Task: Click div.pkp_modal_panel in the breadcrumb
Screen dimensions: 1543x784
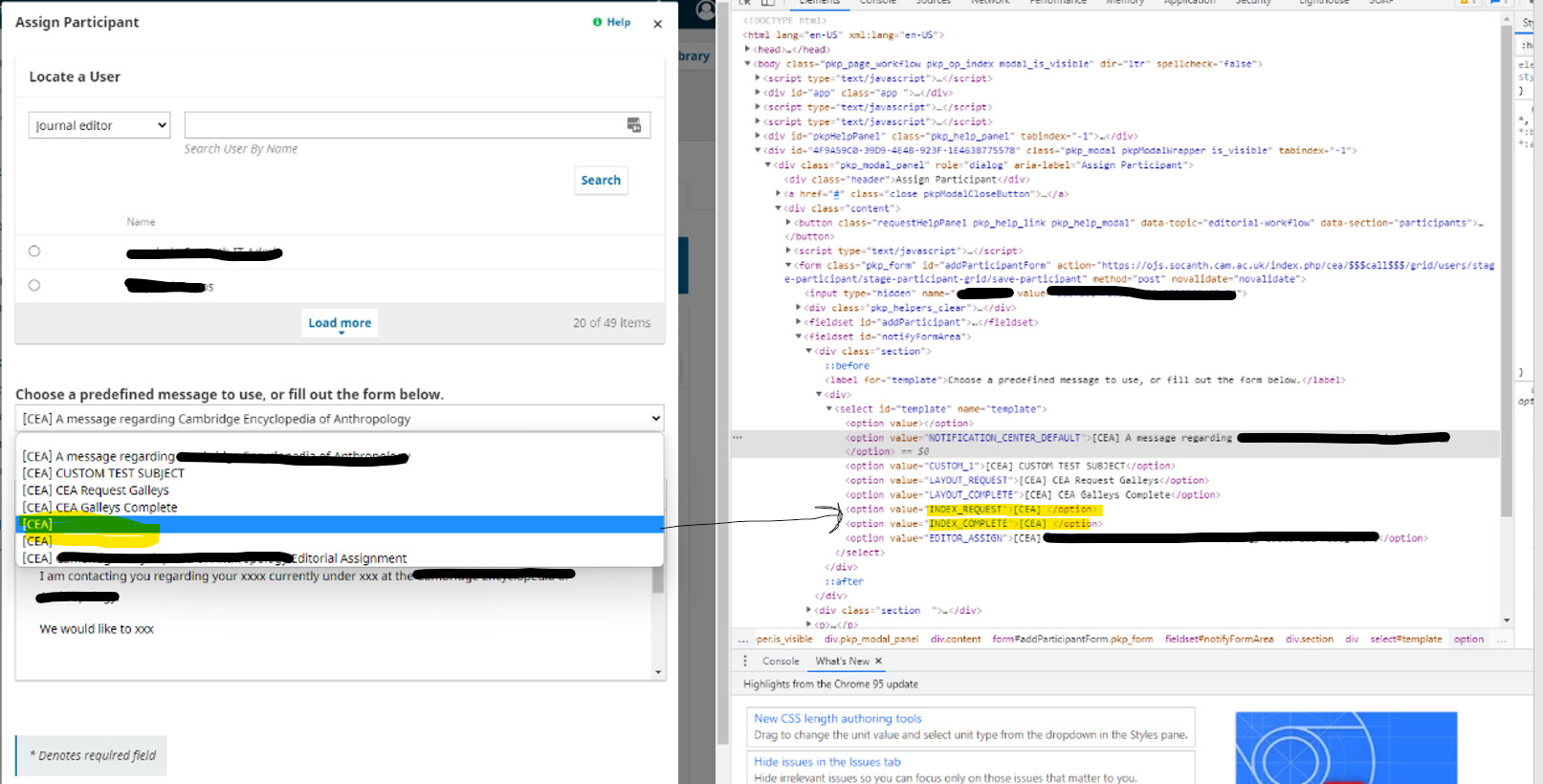Action: click(871, 640)
